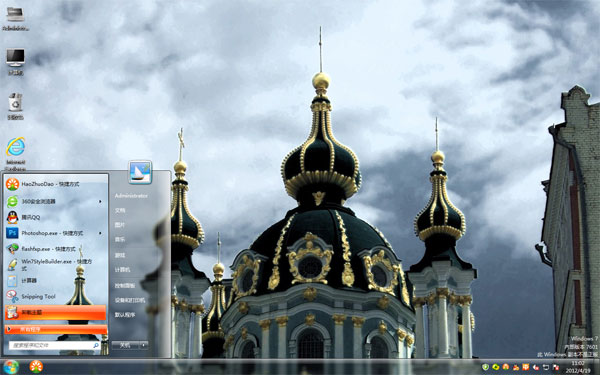Open Control Panel in Start menu
The height and width of the screenshot is (375, 600).
pos(125,285)
